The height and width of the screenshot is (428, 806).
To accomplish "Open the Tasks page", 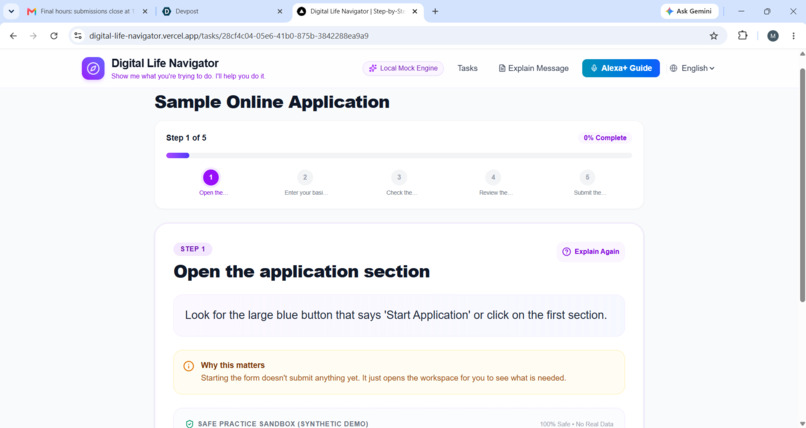I will click(x=467, y=68).
